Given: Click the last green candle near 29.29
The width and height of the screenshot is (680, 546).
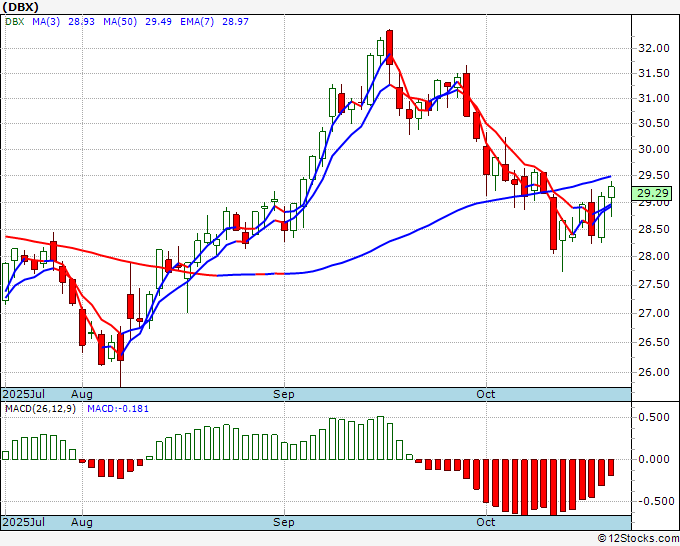Looking at the screenshot, I should coord(611,192).
